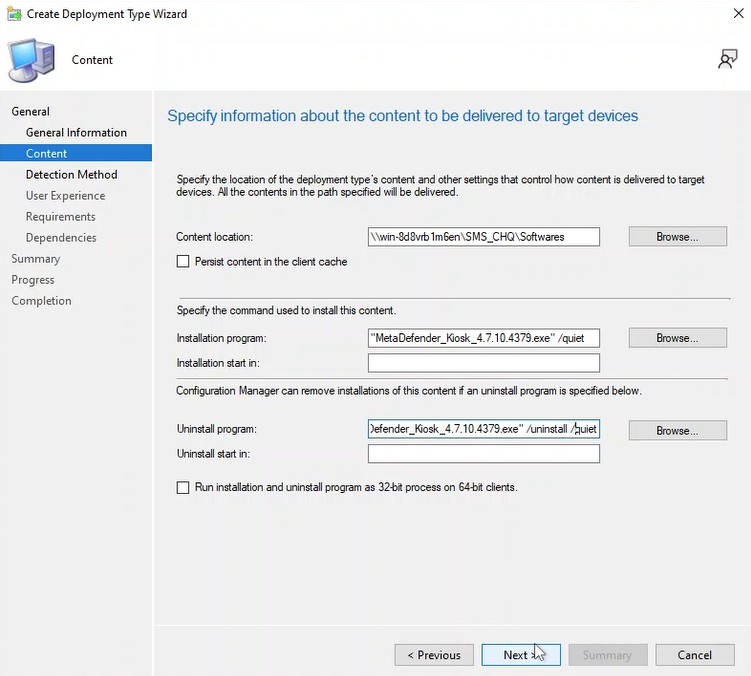
Task: Browse for the installation program
Action: (x=677, y=338)
